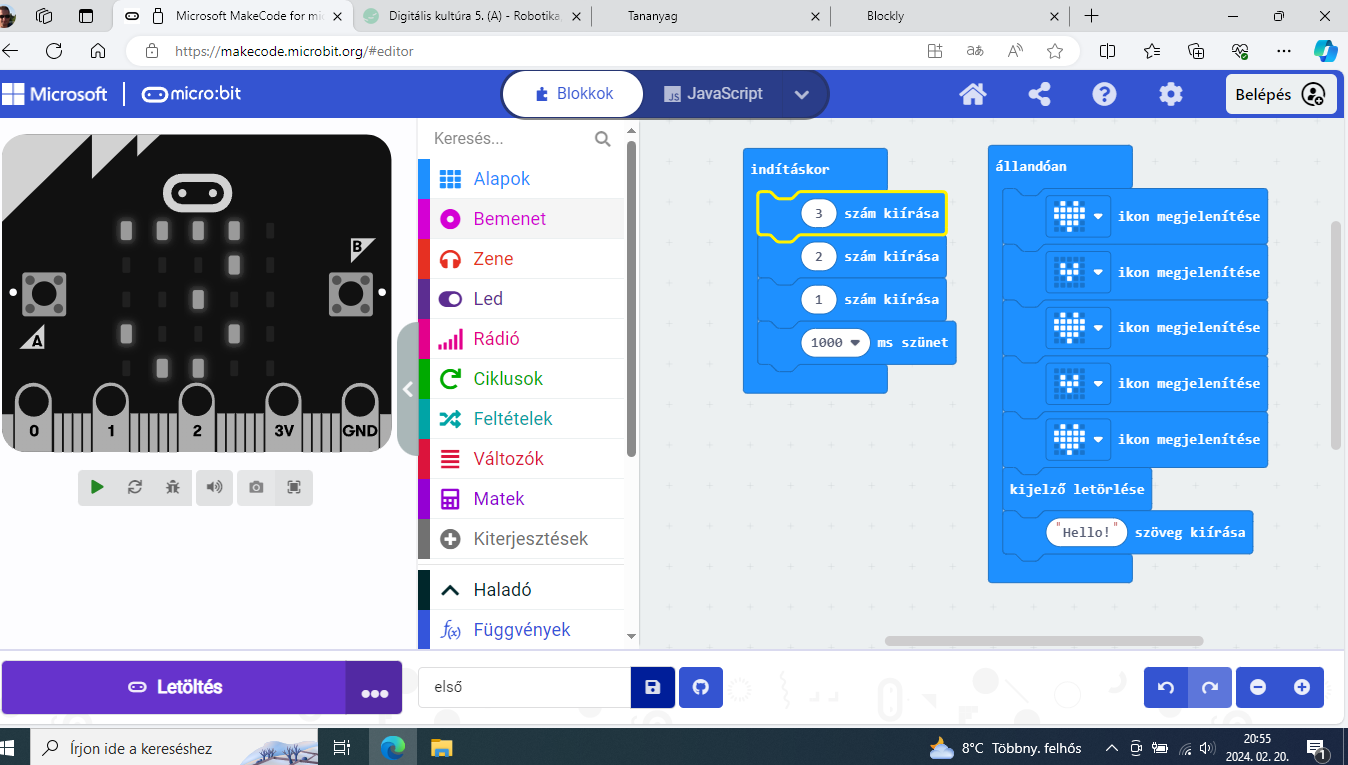This screenshot has height=765, width=1348.
Task: Mute the simulator sound
Action: 214,487
